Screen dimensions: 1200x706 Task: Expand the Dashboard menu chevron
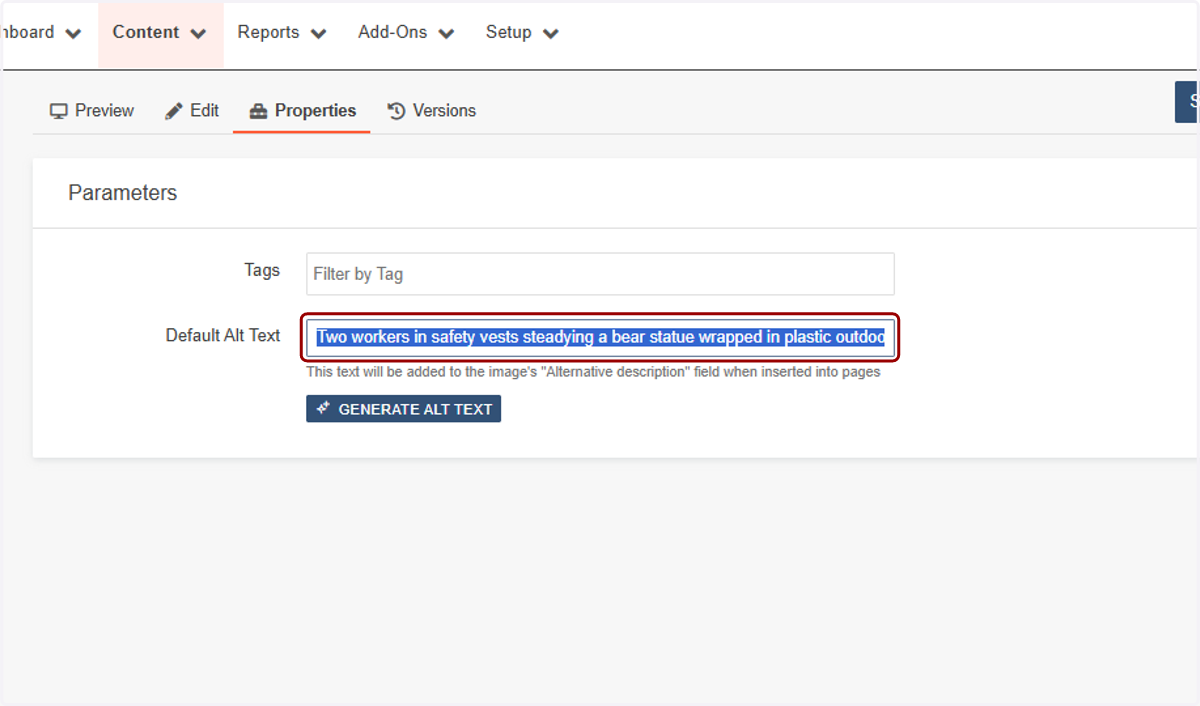[73, 34]
